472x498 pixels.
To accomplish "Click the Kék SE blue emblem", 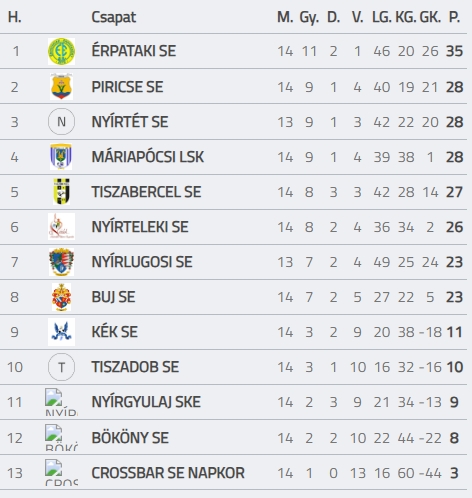I will [x=61, y=332].
